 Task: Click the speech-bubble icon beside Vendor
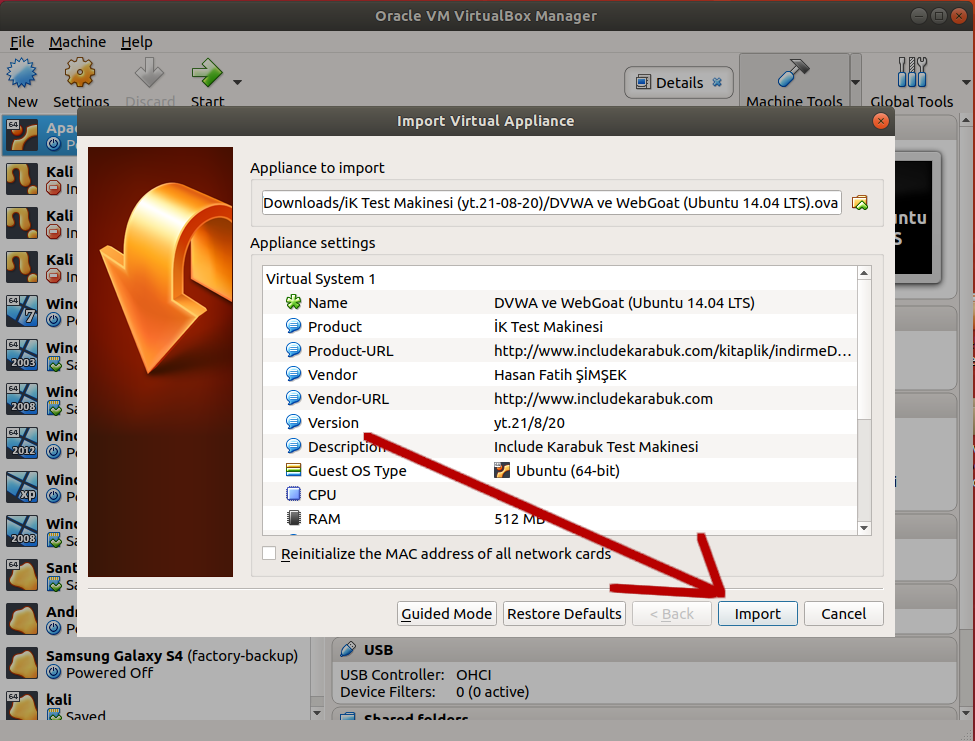[x=293, y=374]
